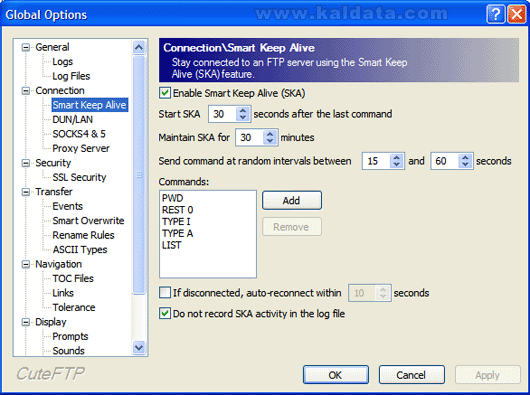Click the Start SKA seconds field

pos(222,114)
